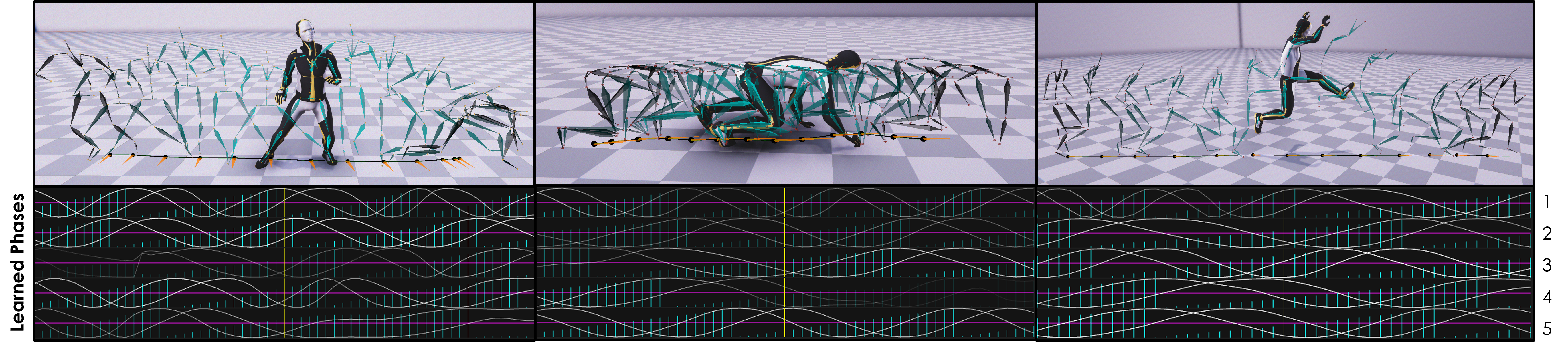The width and height of the screenshot is (1568, 351).
Task: Click the third phase channel row in the left graph
Action: 183,263
